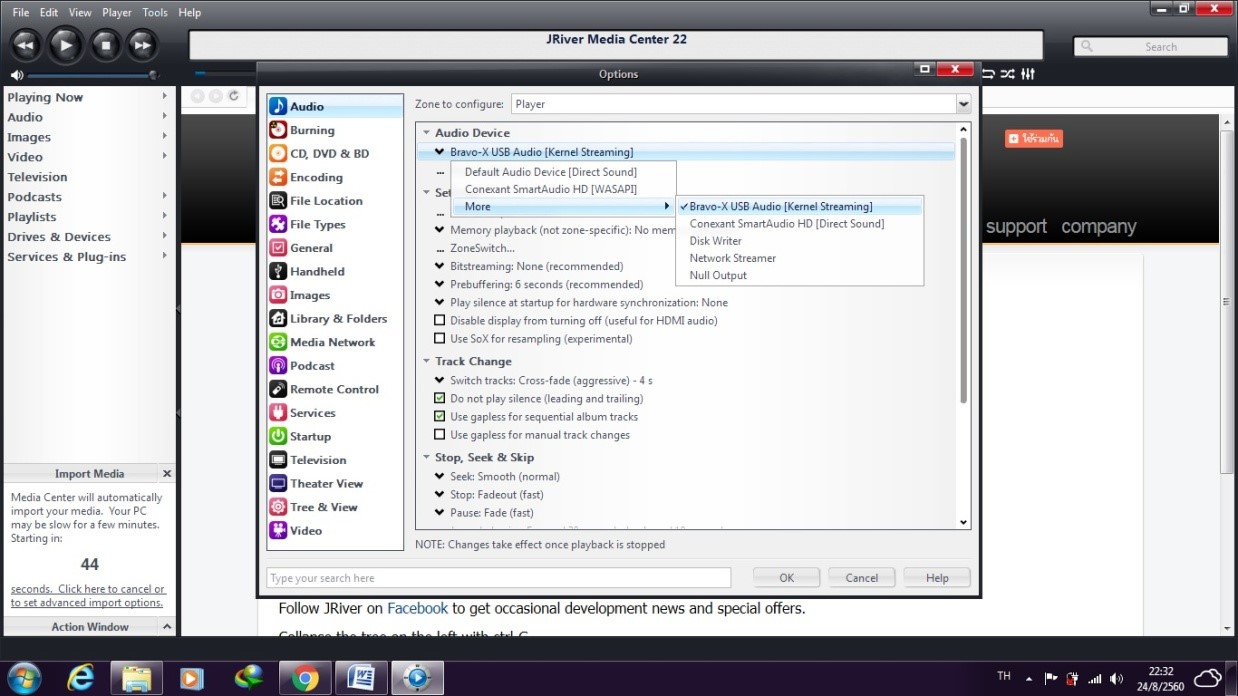Screen dimensions: 1238x696
Task: Select Media Network options
Action: [335, 342]
